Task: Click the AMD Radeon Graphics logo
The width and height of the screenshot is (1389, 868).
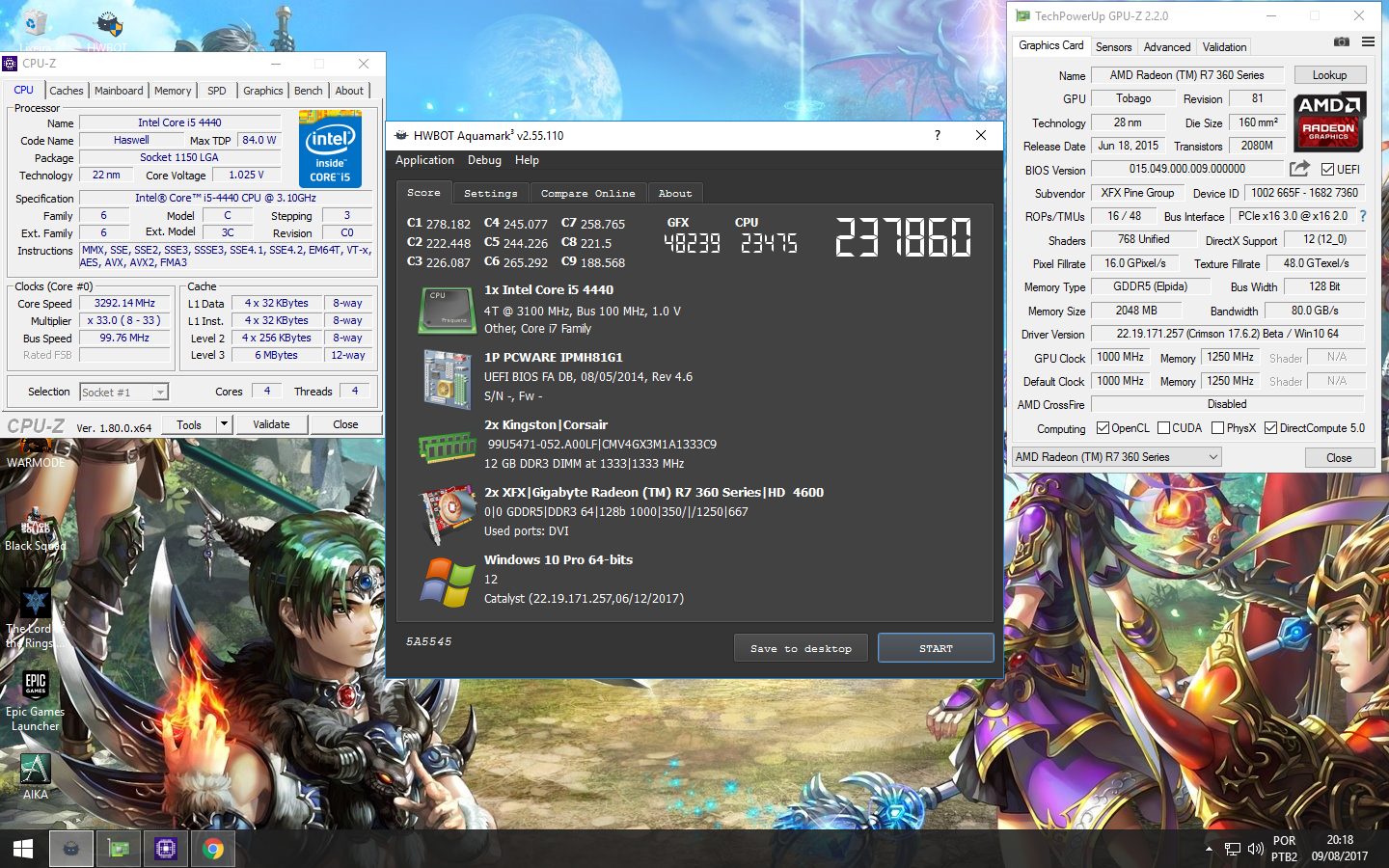Action: pos(1328,122)
